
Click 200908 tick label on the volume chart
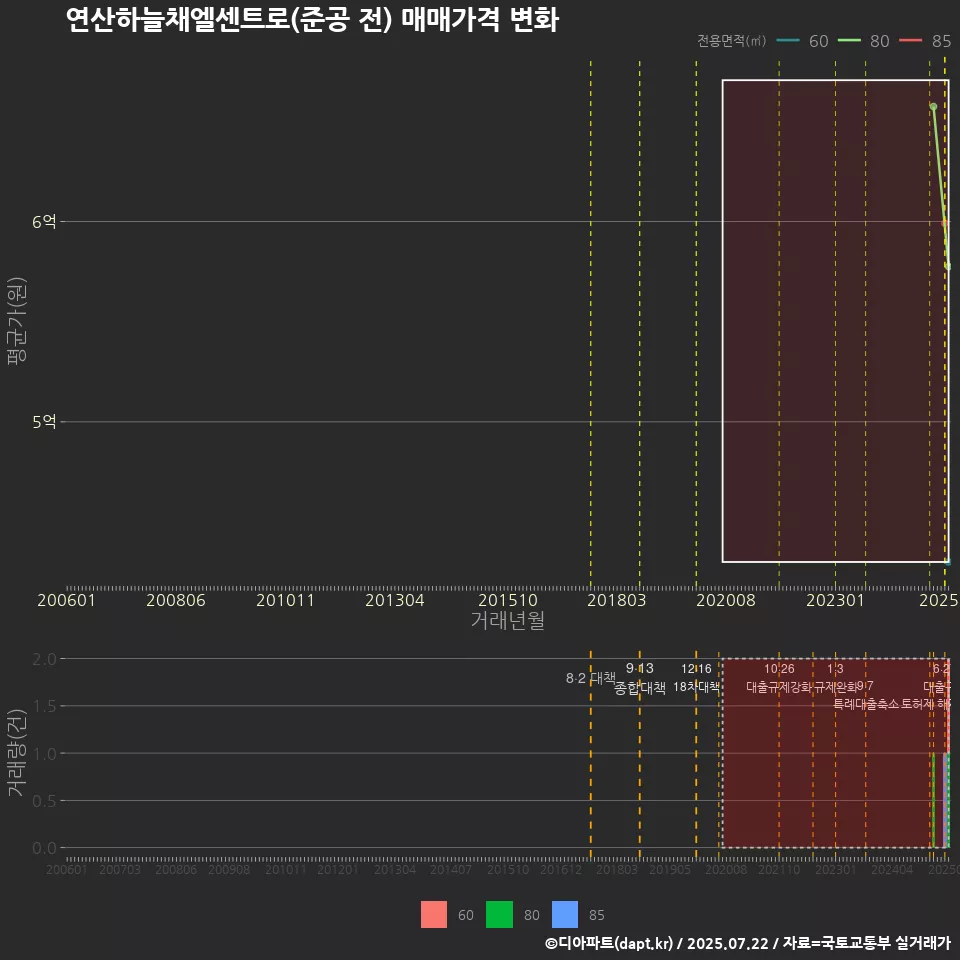tap(229, 869)
